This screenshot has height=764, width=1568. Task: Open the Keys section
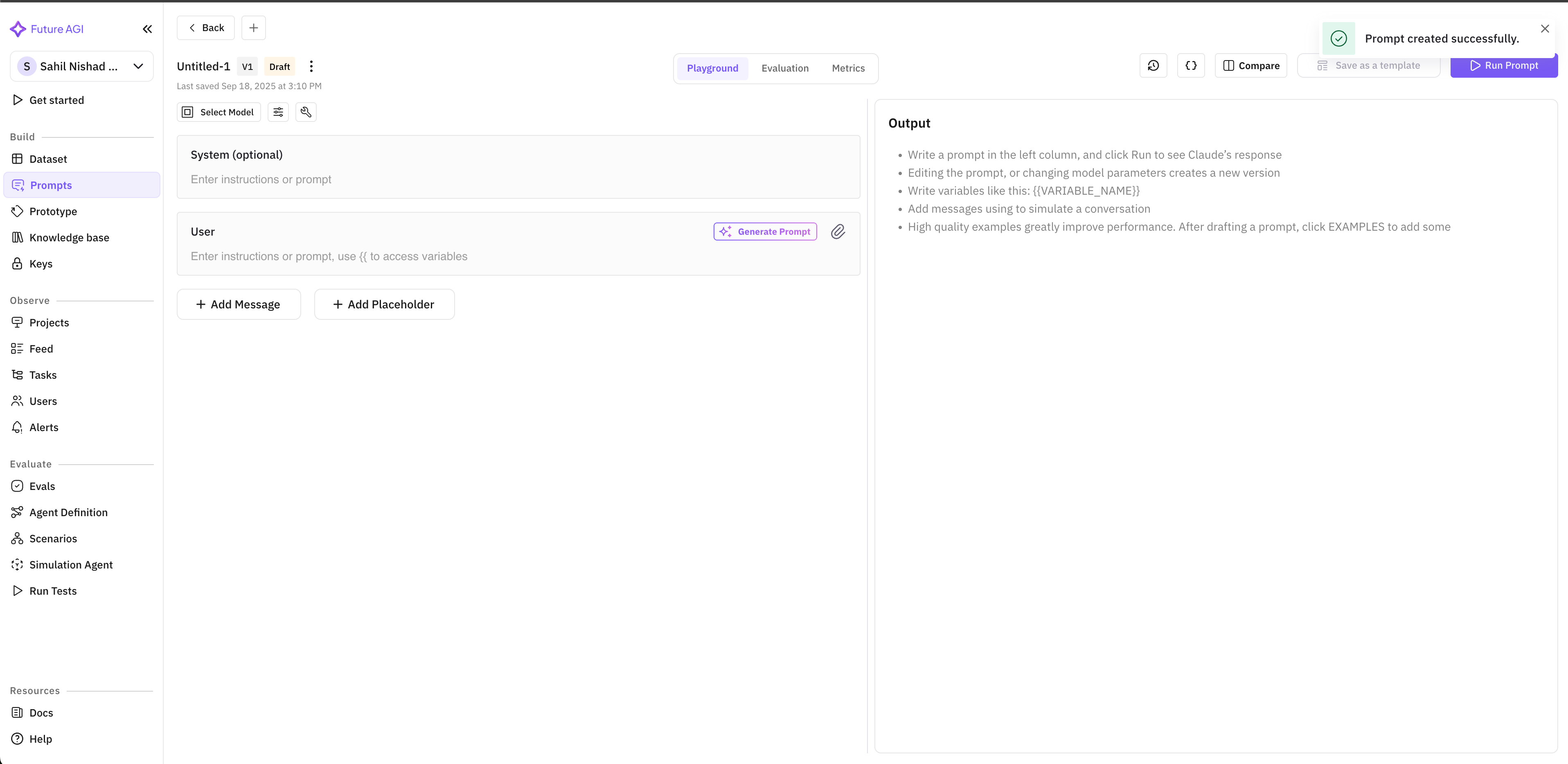[41, 263]
